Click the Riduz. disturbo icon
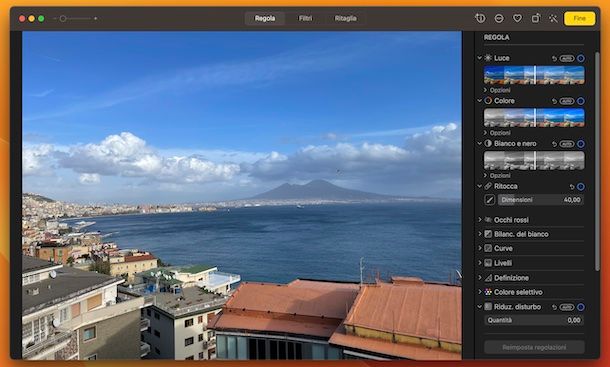610x367 pixels. pyautogui.click(x=488, y=307)
